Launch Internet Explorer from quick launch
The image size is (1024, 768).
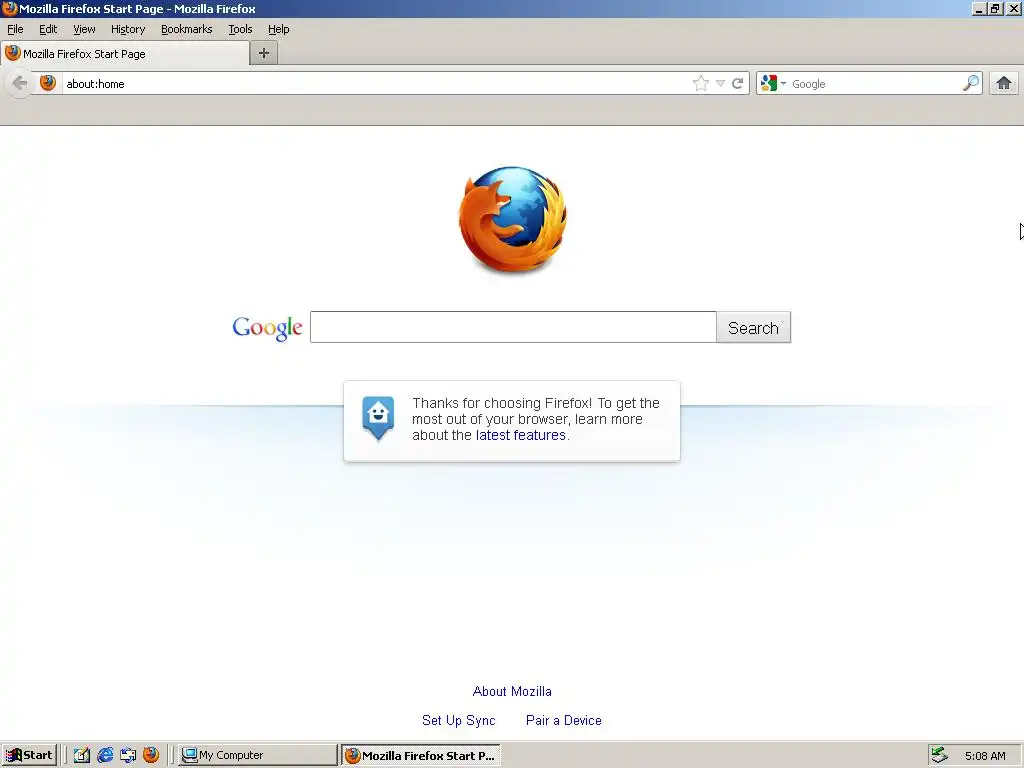[105, 755]
